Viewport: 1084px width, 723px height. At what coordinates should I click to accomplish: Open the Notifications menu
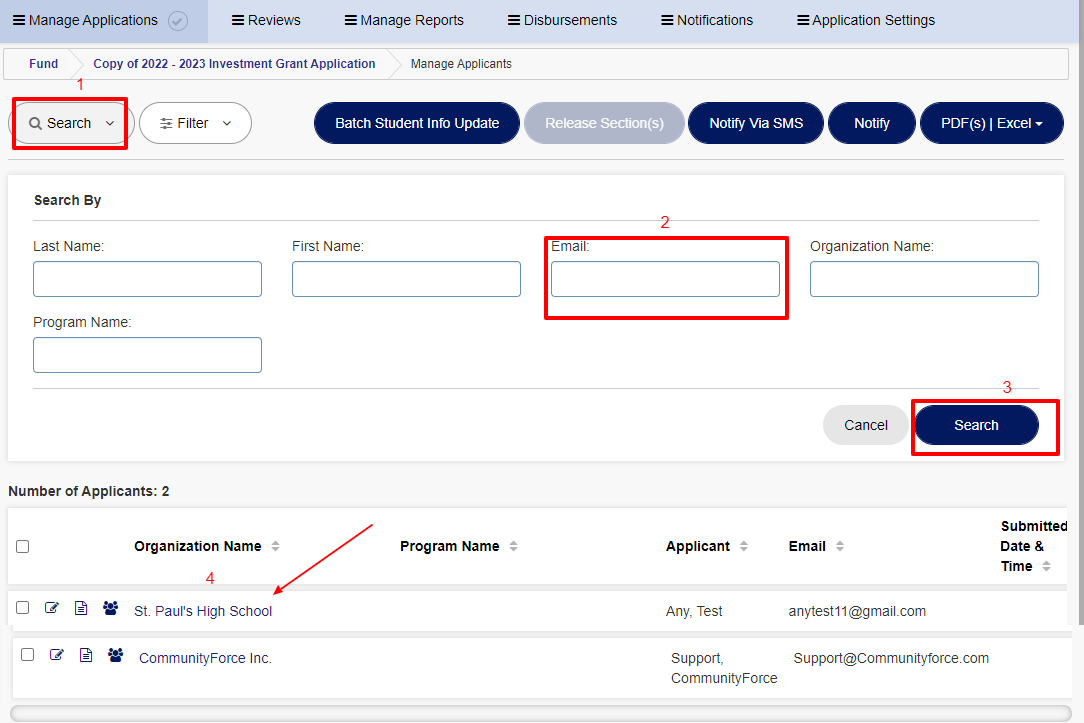[707, 21]
